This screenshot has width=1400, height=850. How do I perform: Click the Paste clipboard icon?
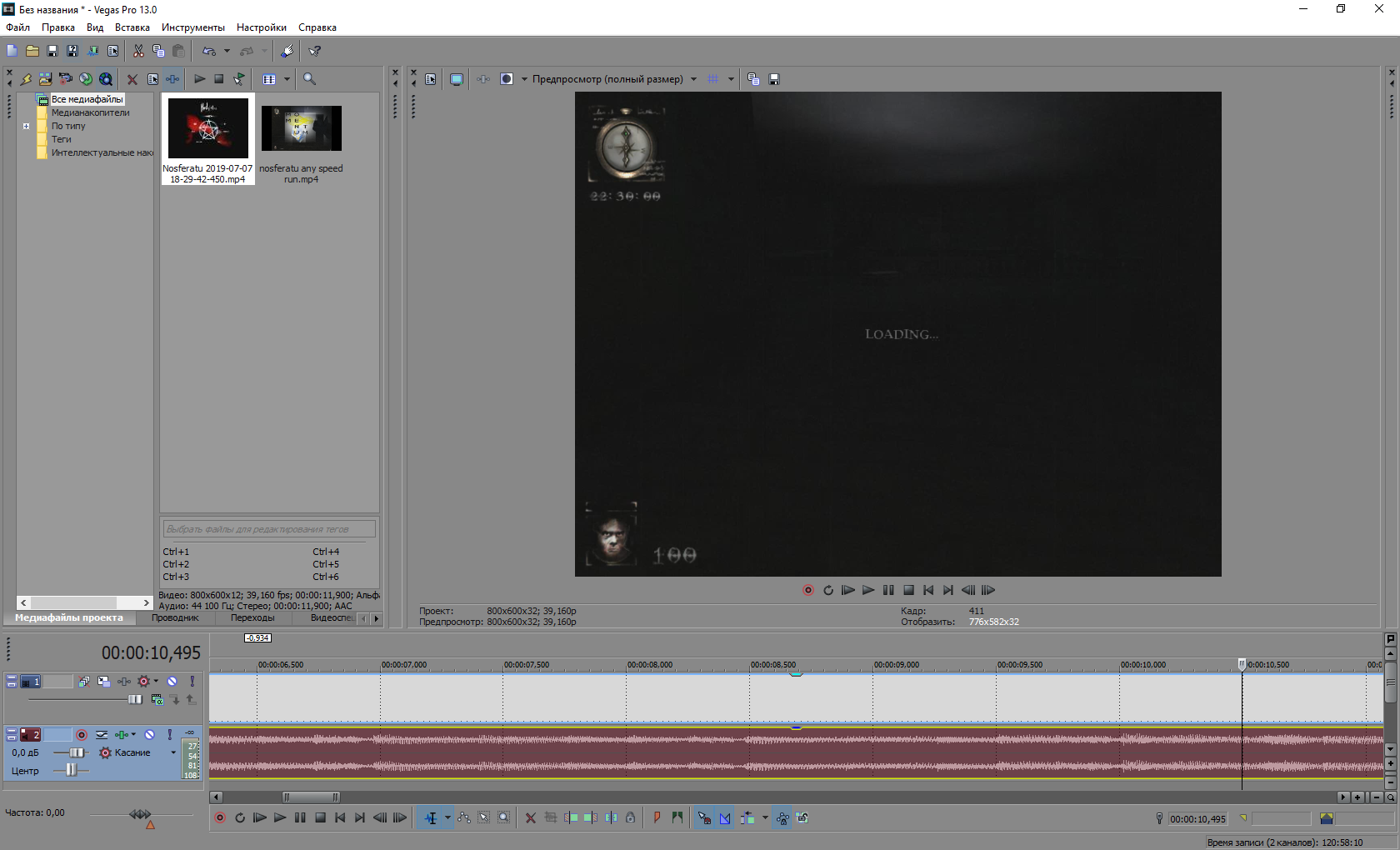pyautogui.click(x=178, y=51)
